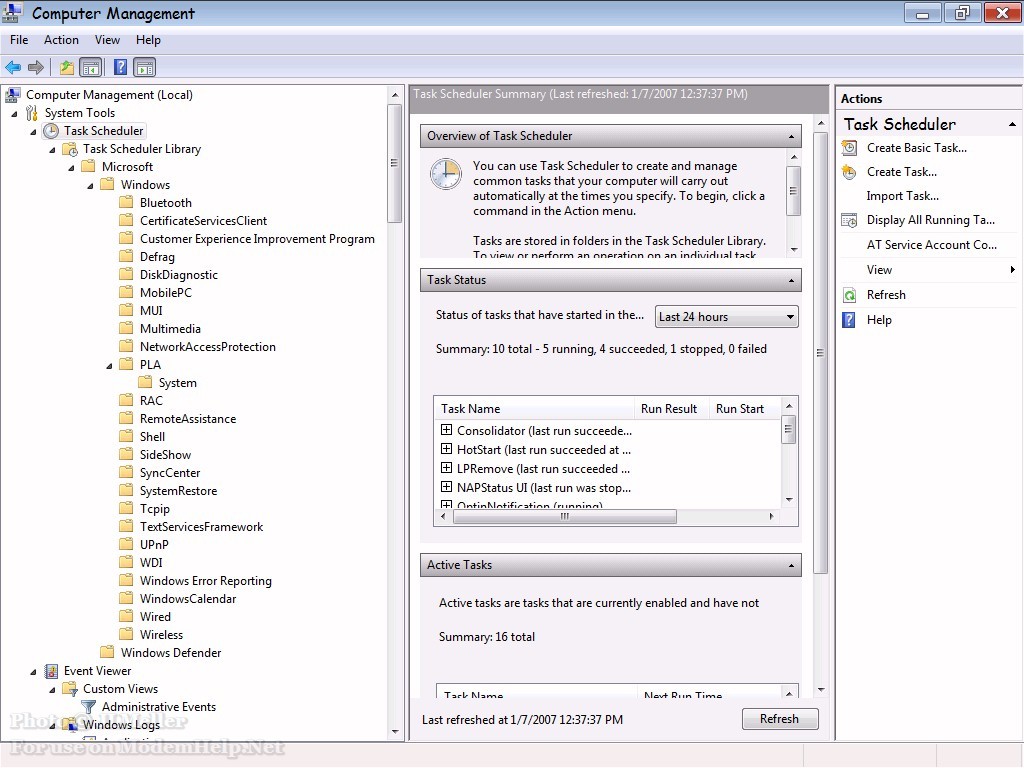Click the Computer Management title bar icon
This screenshot has height=768, width=1024.
[x=12, y=12]
